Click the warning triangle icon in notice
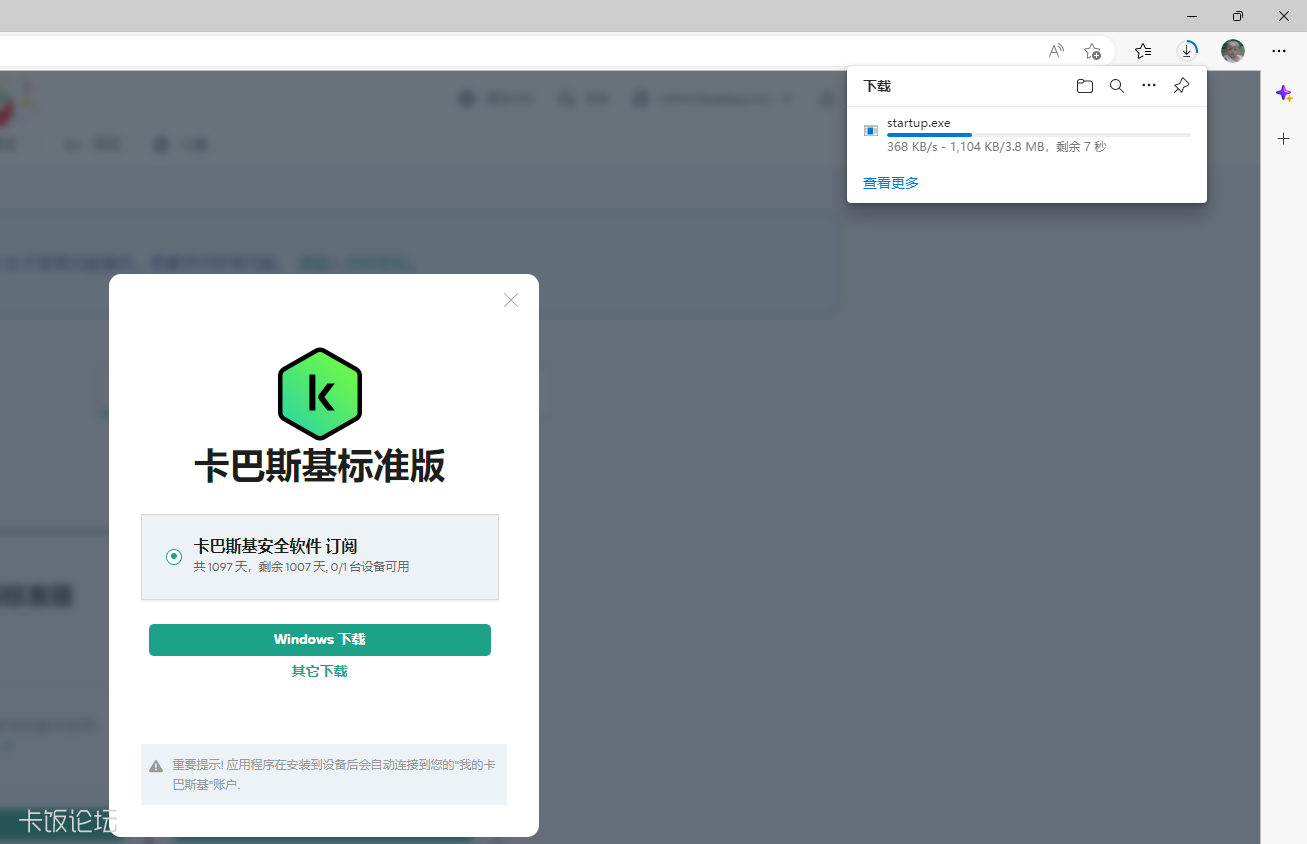Image resolution: width=1307 pixels, height=844 pixels. coord(156,766)
